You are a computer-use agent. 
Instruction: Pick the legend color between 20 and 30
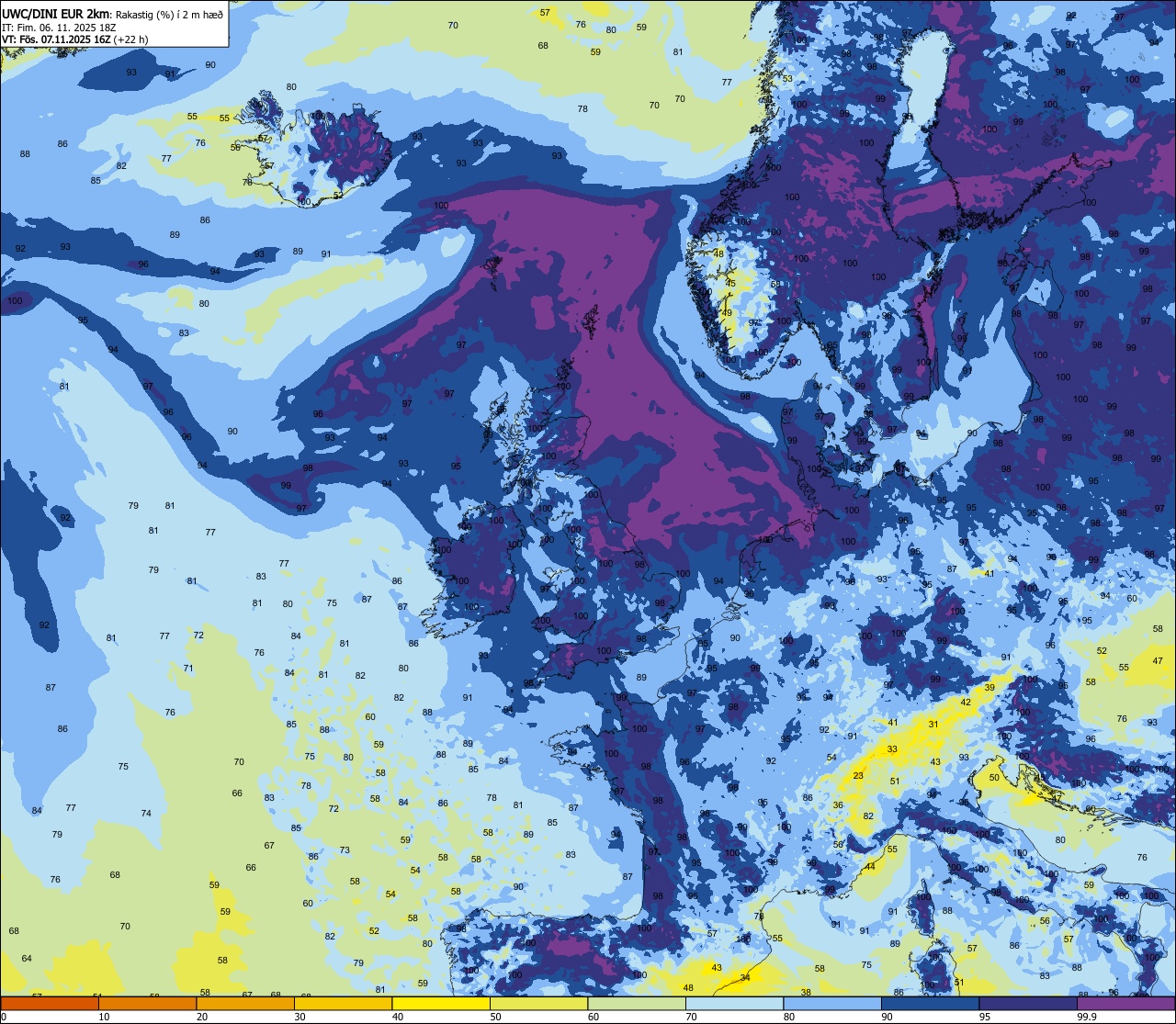coord(245,1003)
